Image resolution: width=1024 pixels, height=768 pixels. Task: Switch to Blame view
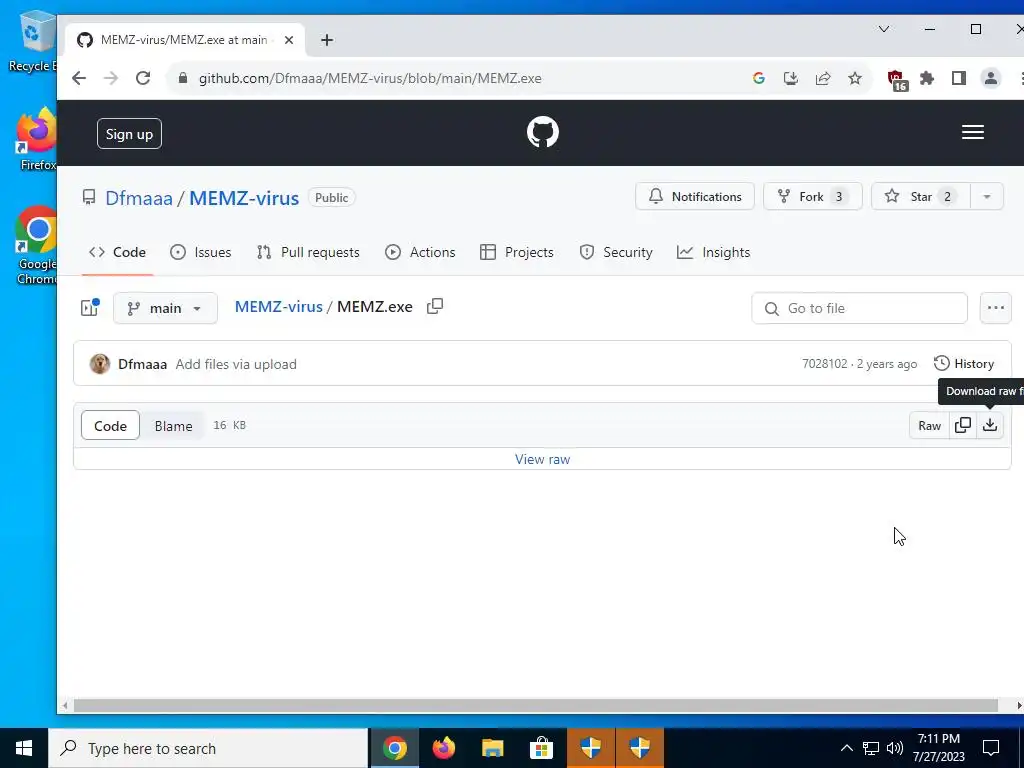(x=173, y=426)
